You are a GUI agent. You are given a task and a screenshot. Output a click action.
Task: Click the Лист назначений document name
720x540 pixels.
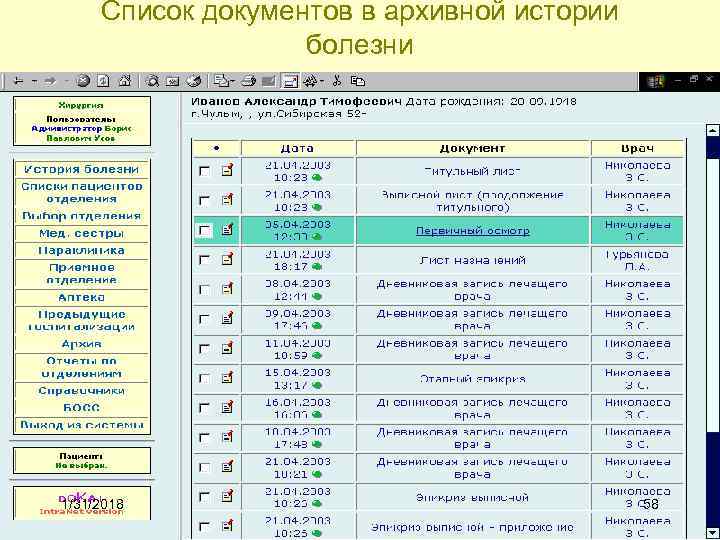[x=472, y=260]
